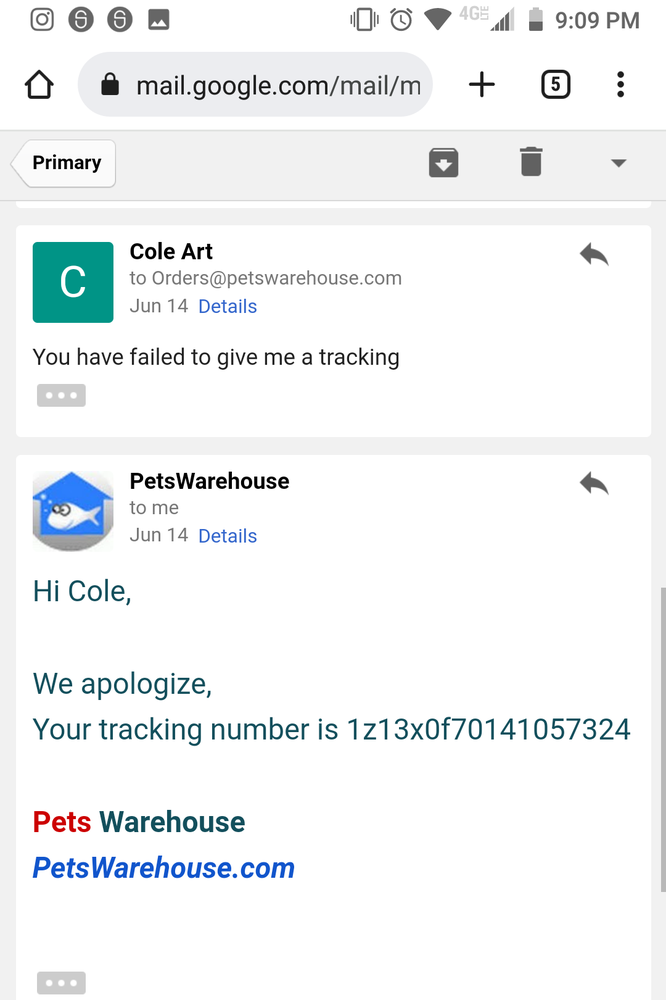Screen dimensions: 666x1000
Task: Show Details of PetsWarehouse's message
Action: [227, 536]
